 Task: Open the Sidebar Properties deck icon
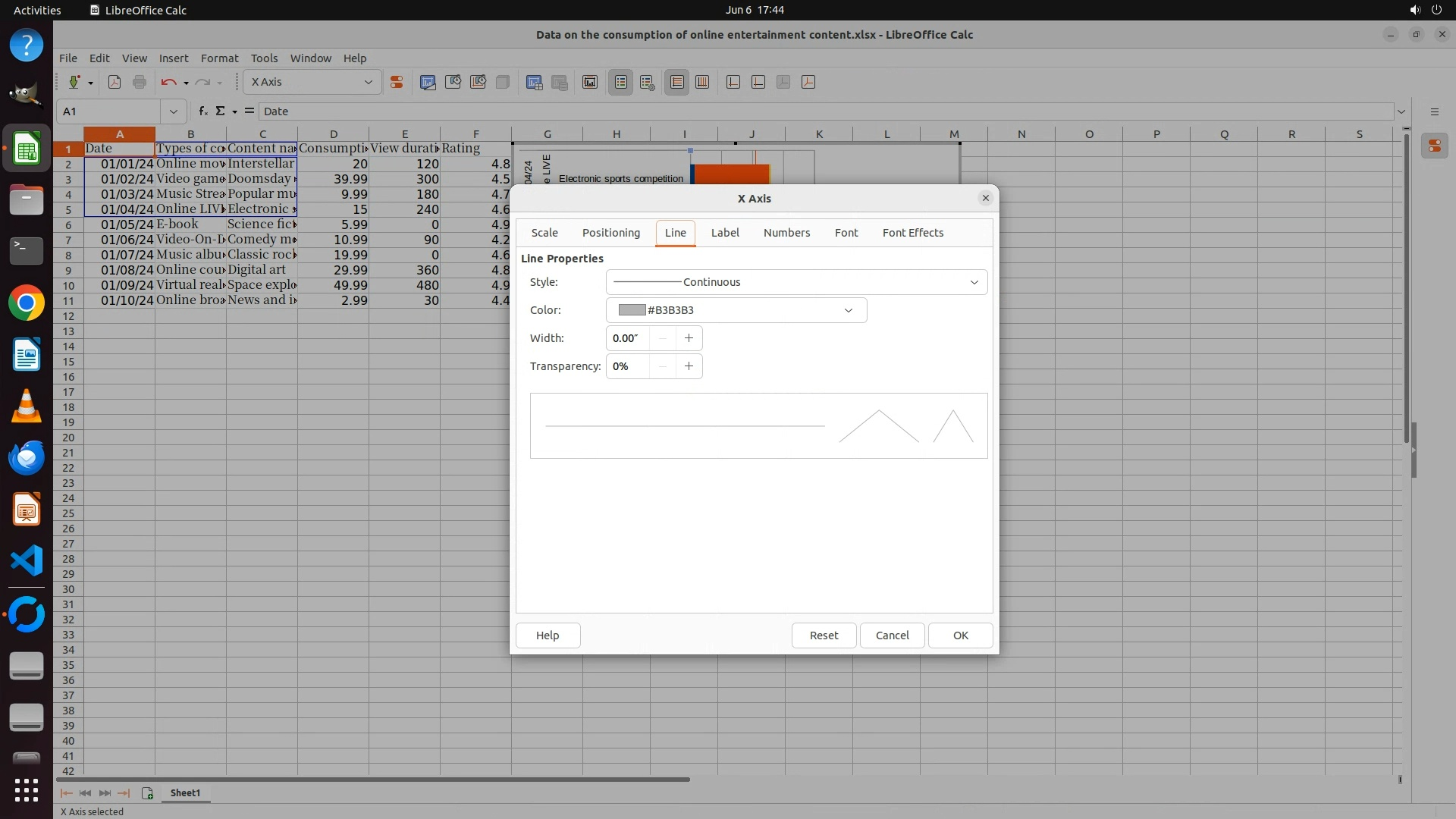[1434, 146]
